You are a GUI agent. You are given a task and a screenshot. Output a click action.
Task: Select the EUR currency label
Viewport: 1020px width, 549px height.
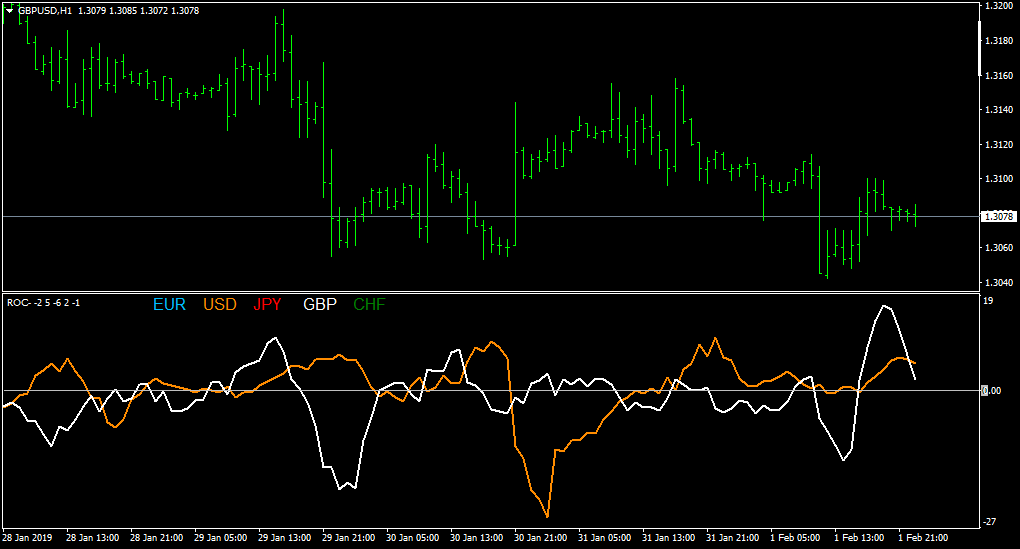click(x=169, y=304)
